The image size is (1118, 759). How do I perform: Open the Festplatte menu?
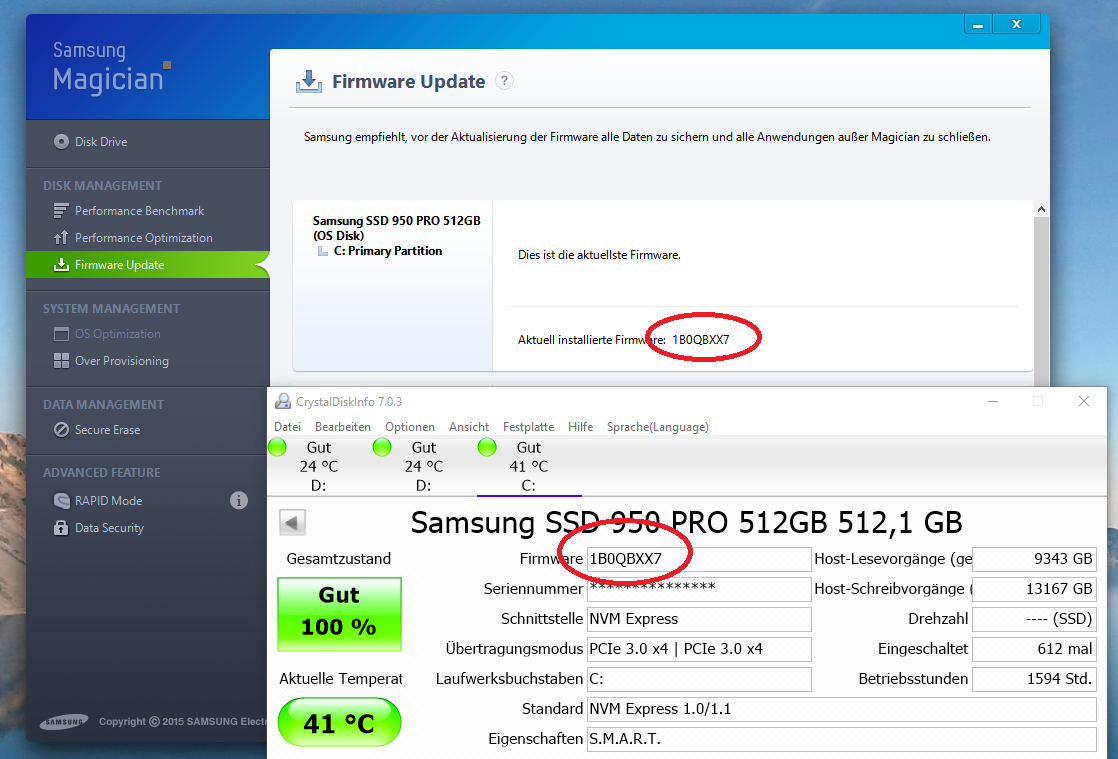[528, 427]
